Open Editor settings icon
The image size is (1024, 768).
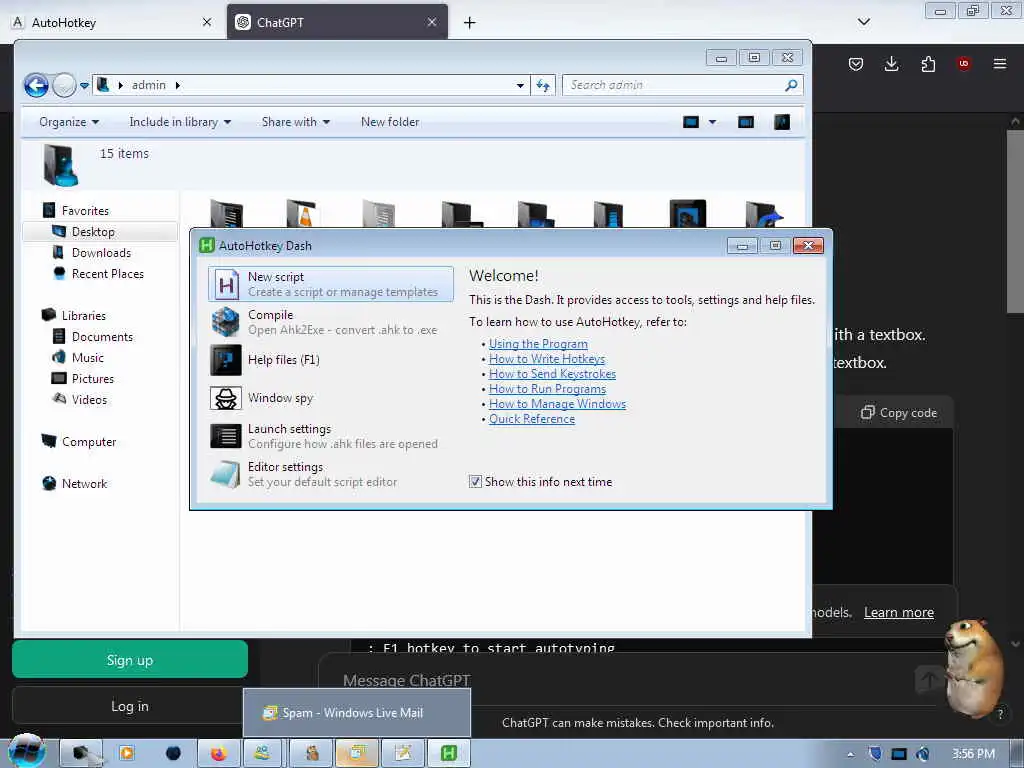click(x=226, y=474)
